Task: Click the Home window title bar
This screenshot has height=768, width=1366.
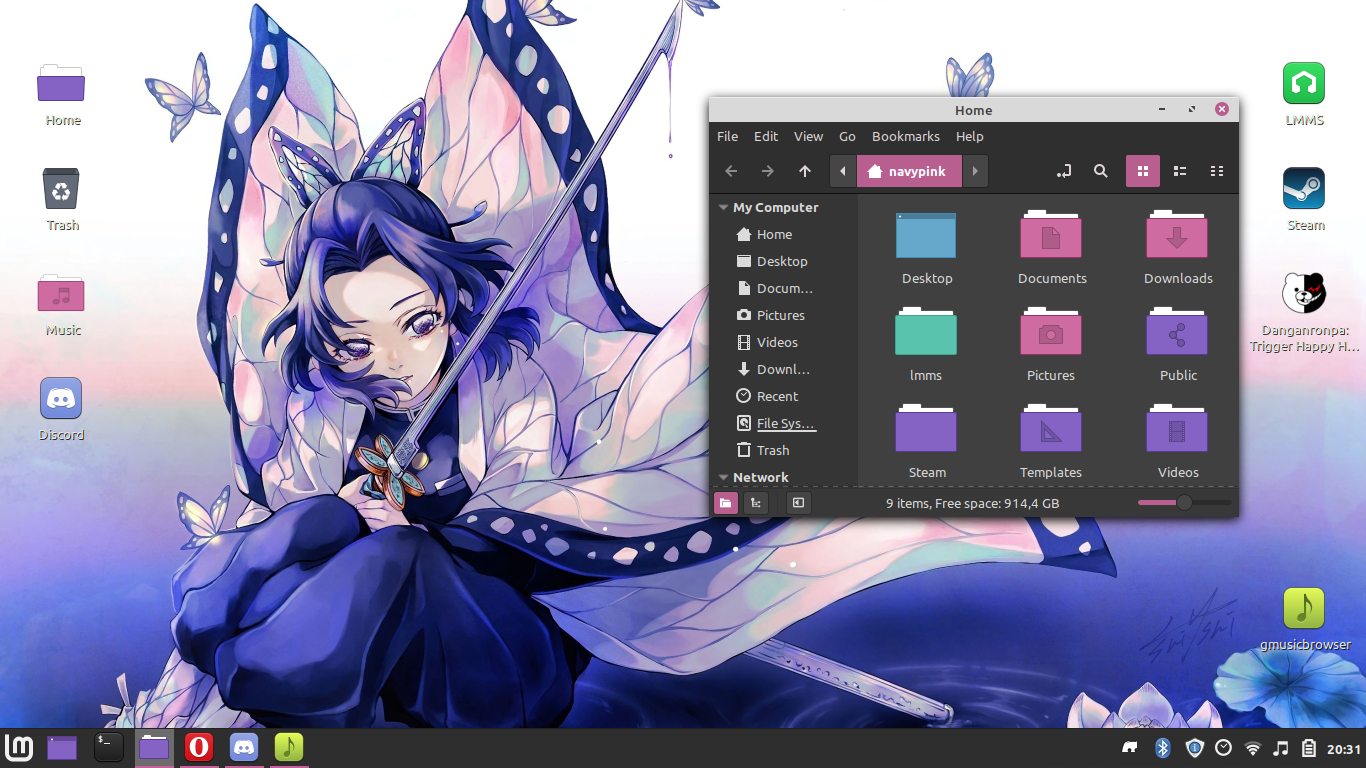Action: coord(973,110)
